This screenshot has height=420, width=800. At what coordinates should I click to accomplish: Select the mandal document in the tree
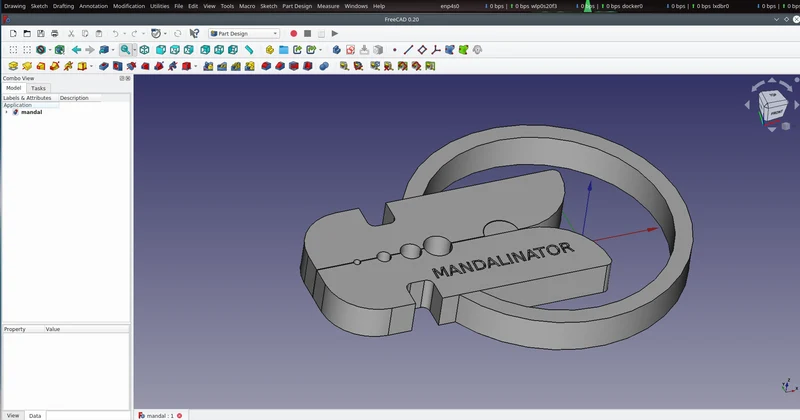(x=32, y=112)
